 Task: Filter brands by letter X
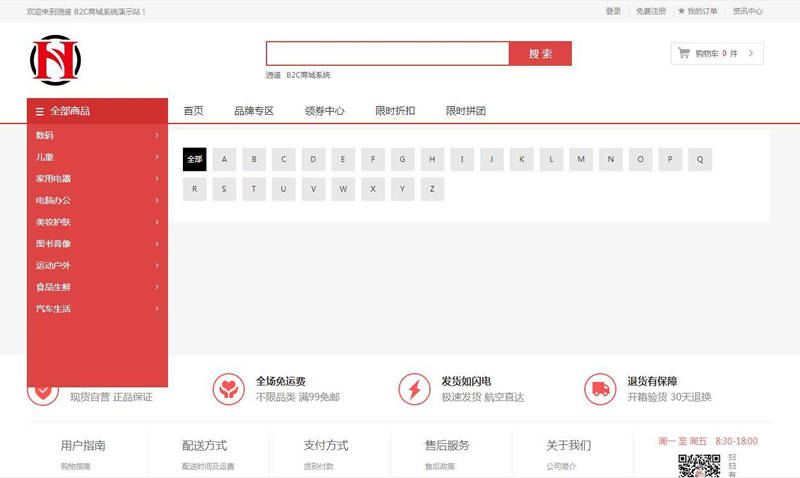pyautogui.click(x=373, y=189)
